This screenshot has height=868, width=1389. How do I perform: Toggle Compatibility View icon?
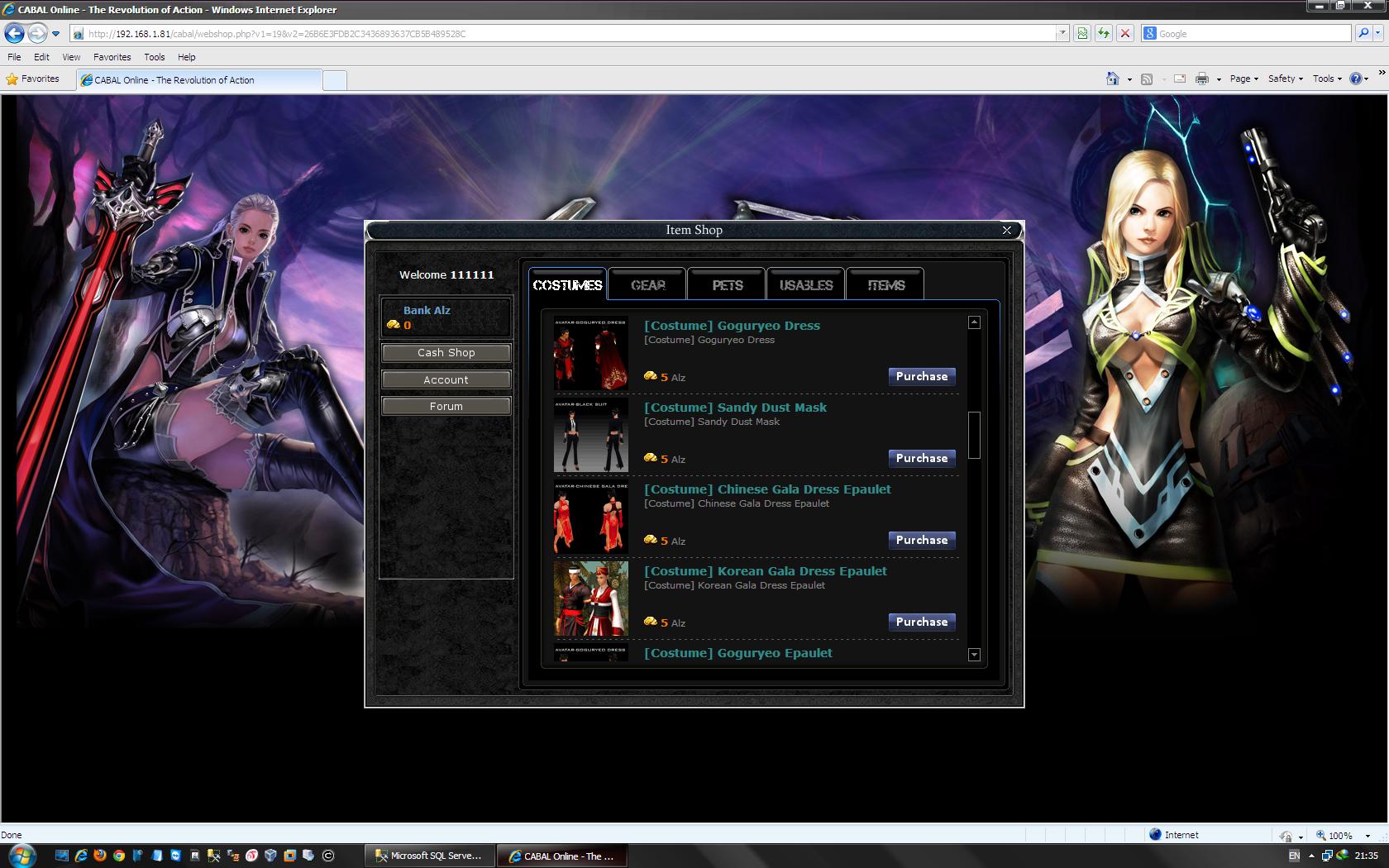1082,34
